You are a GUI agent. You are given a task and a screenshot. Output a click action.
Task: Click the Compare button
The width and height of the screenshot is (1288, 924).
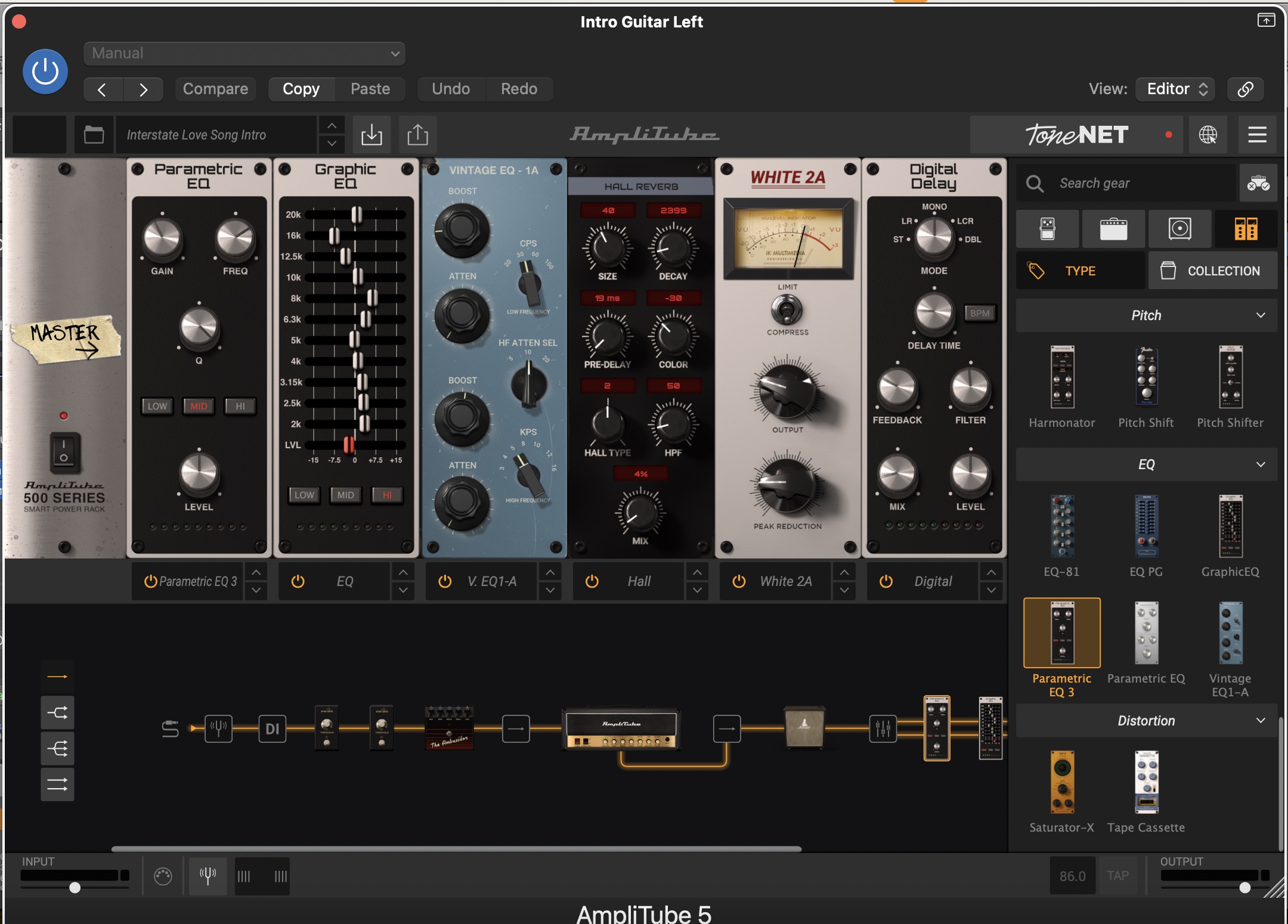[x=215, y=89]
